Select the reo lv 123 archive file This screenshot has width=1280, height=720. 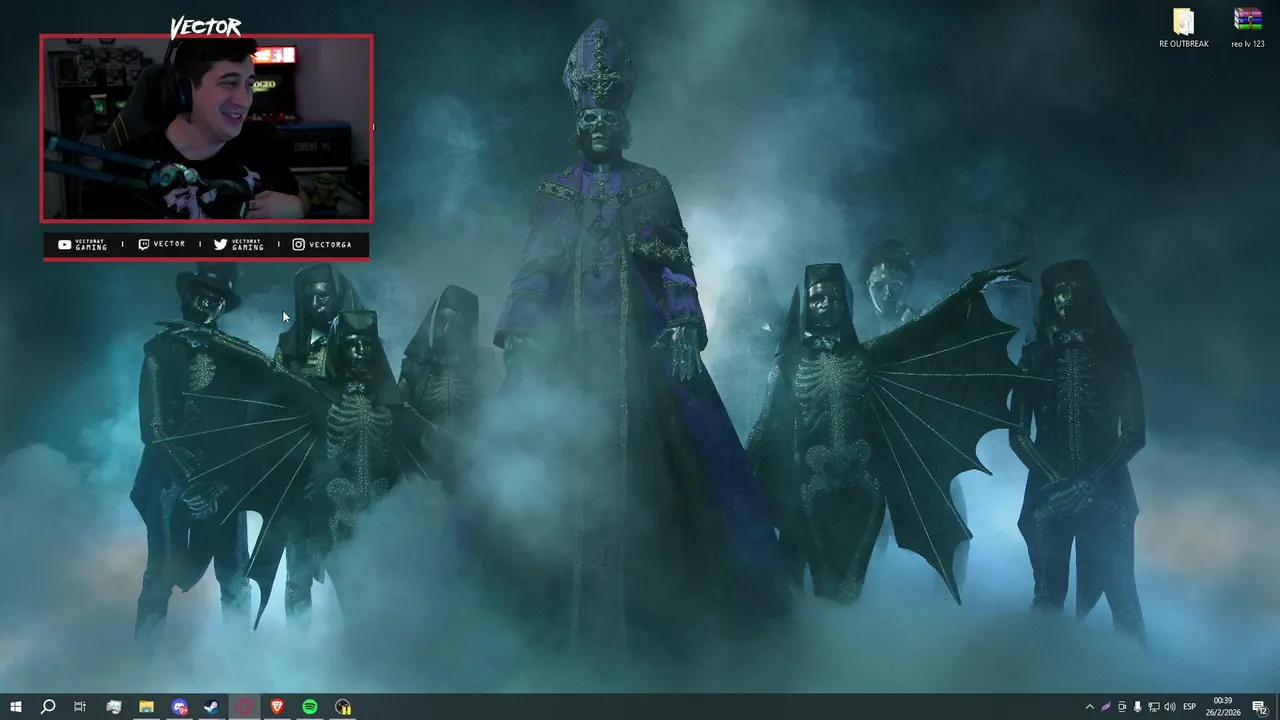pos(1248,29)
